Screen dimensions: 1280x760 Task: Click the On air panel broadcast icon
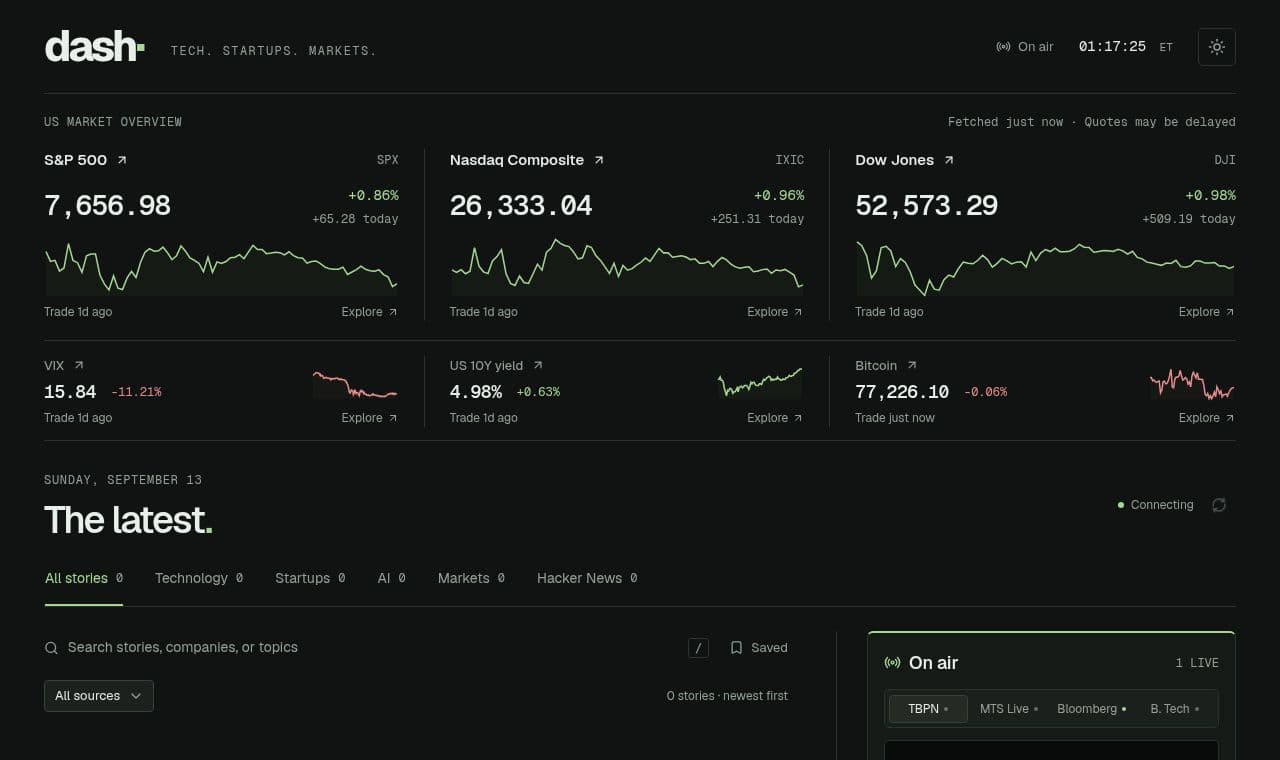tap(893, 663)
